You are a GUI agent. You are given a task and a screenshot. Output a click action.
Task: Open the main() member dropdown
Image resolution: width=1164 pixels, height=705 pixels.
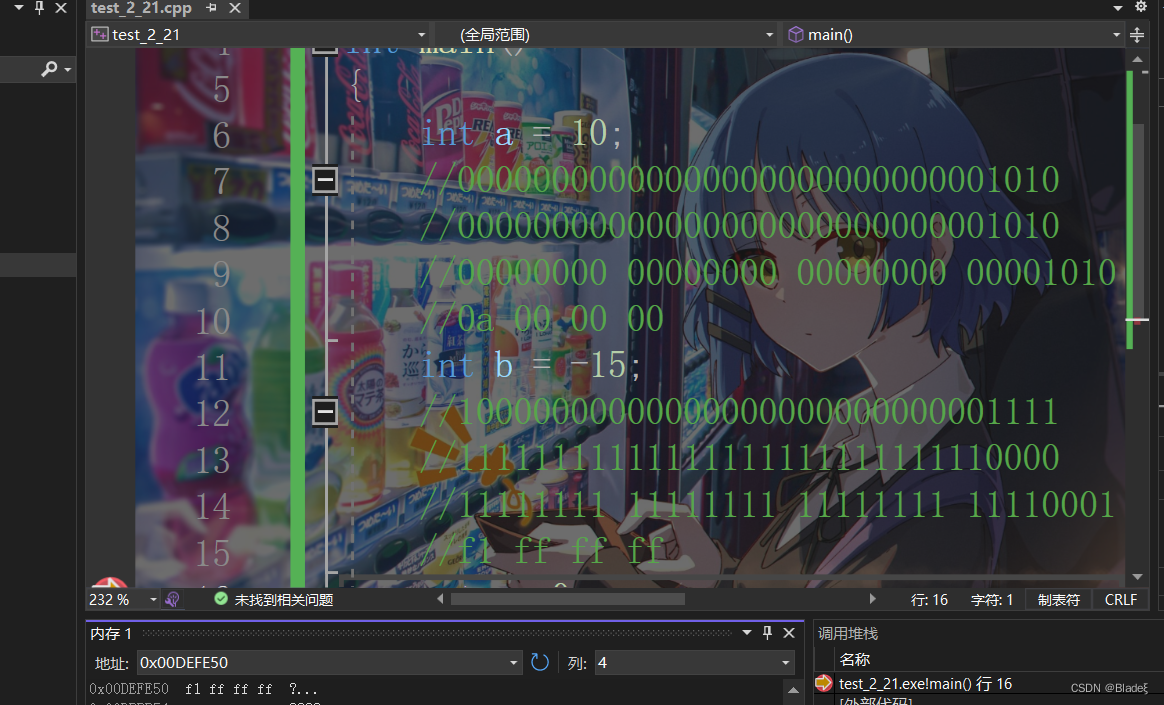pos(953,35)
